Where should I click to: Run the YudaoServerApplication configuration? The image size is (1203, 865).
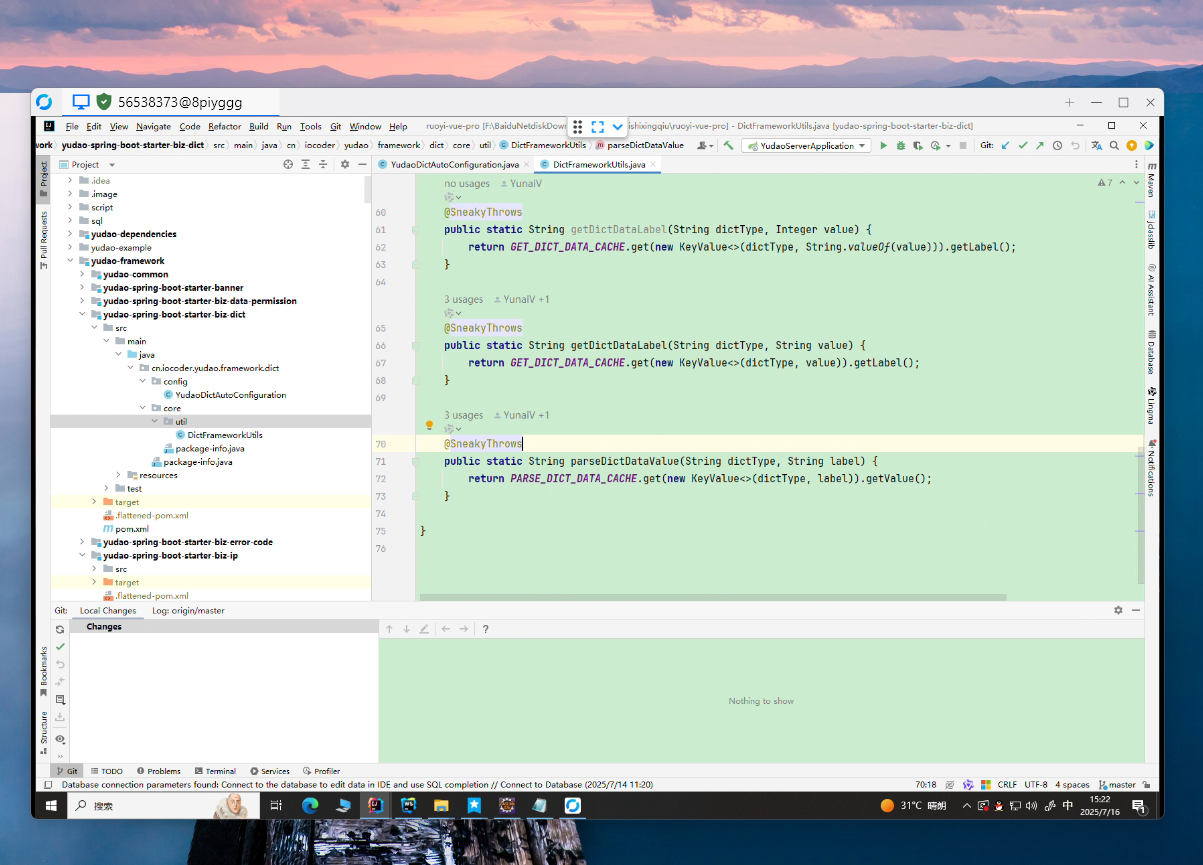point(883,146)
